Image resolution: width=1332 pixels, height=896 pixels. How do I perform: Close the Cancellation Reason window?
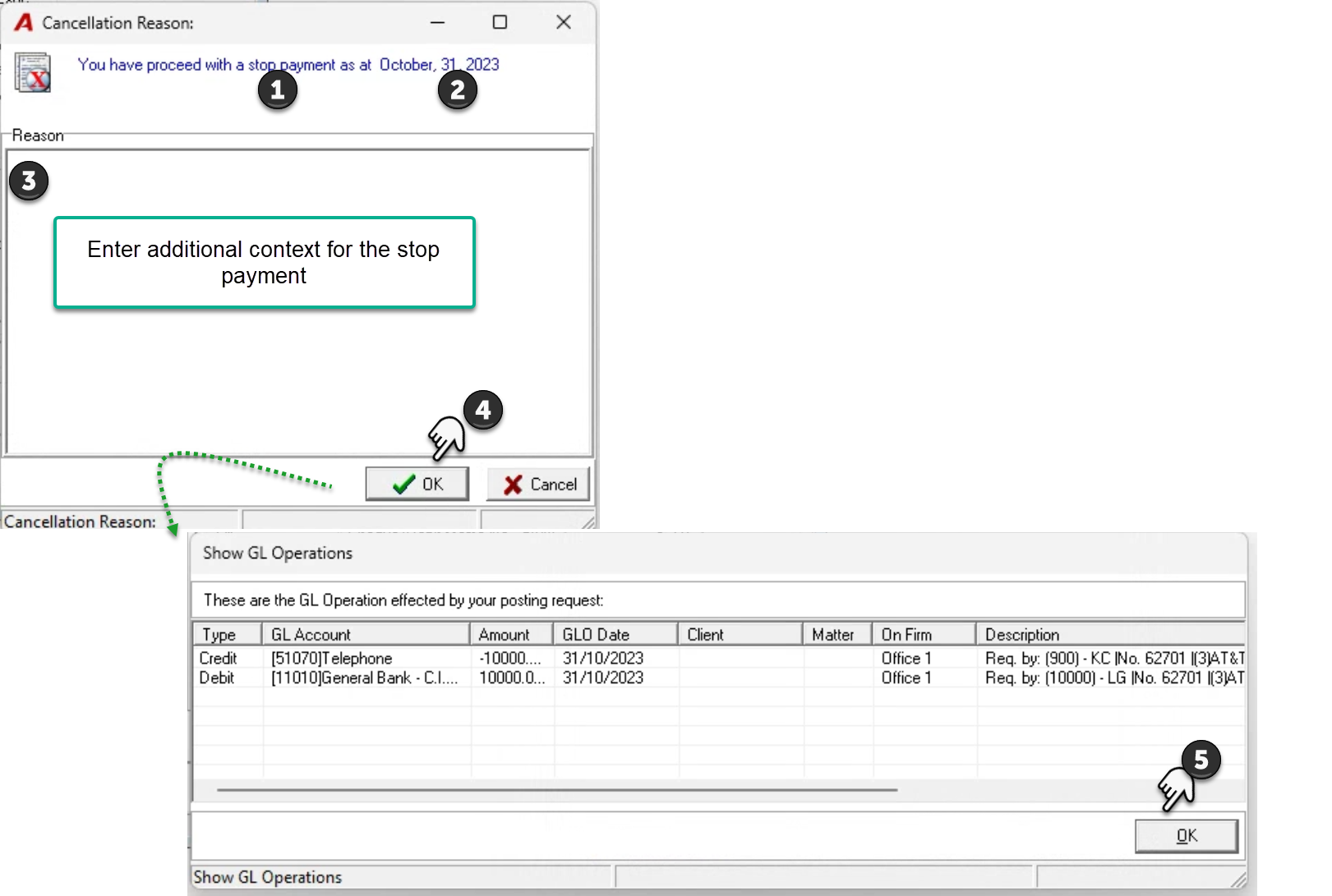pyautogui.click(x=564, y=22)
